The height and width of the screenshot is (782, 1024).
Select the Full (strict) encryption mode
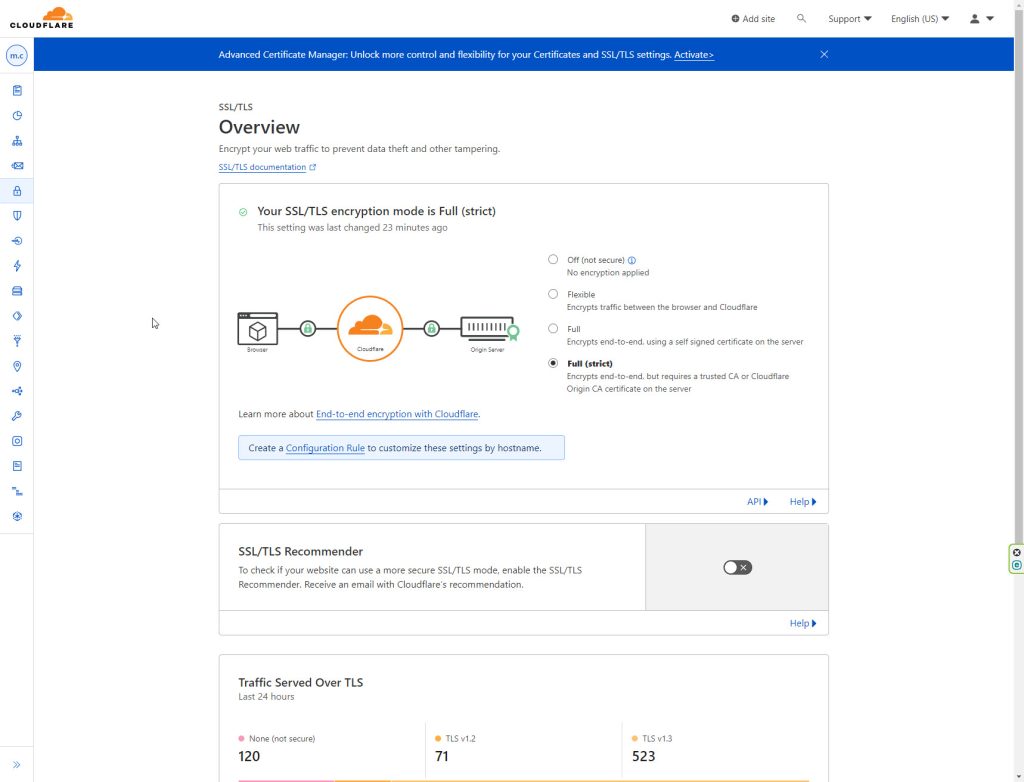click(x=553, y=363)
